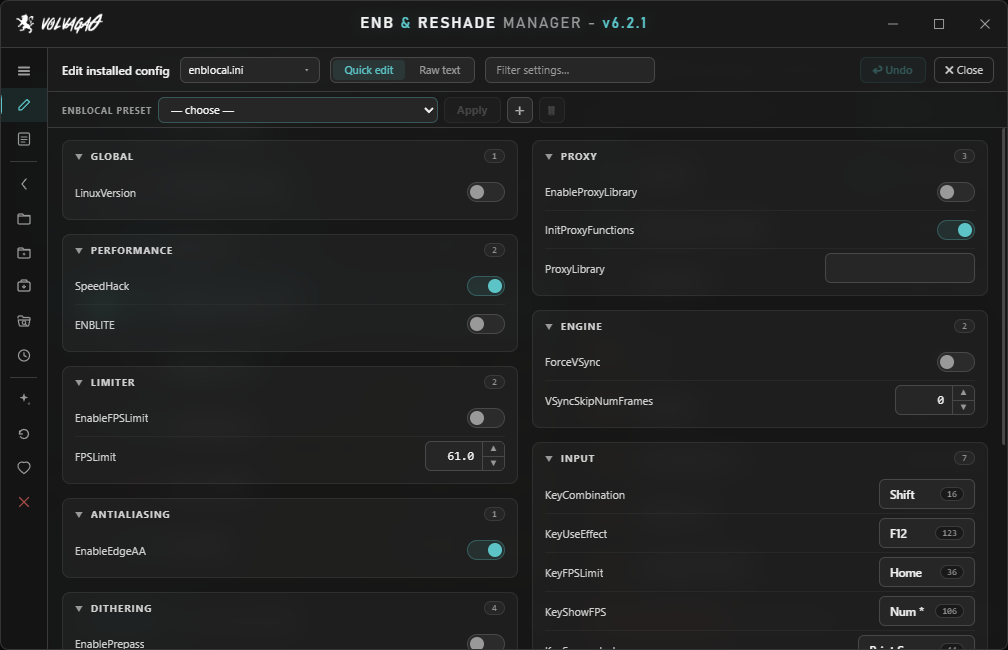Collapse the PERFORMANCE section
Screen dimensions: 1008x650
pos(79,251)
